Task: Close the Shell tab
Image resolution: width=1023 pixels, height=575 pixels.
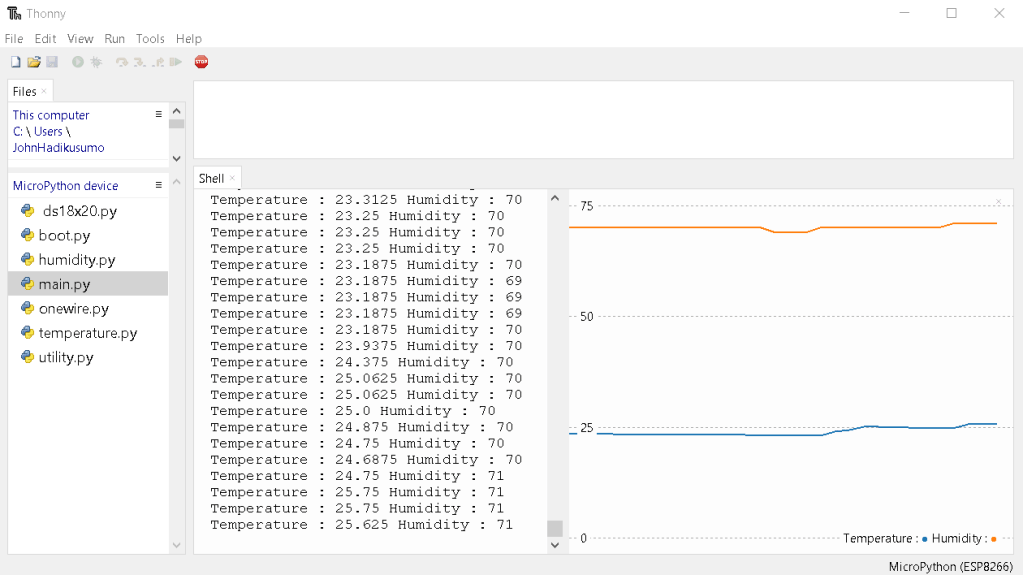Action: (233, 178)
